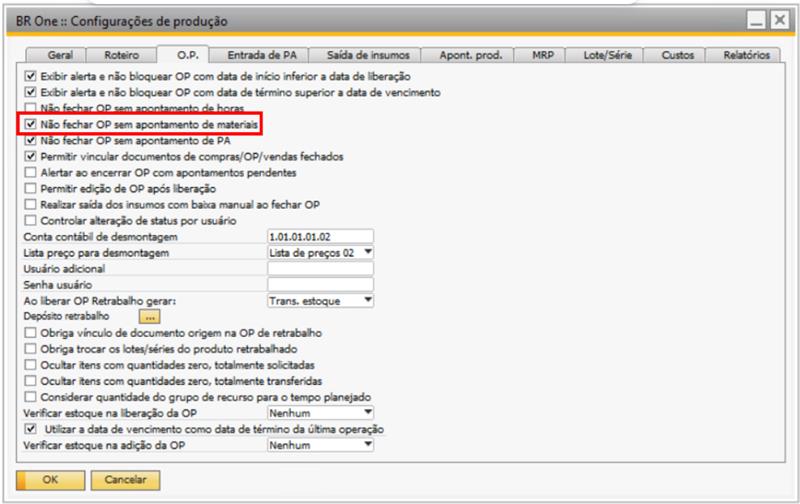This screenshot has height=504, width=800.
Task: Expand 'Verificar estoque na adição da OP' dropdown
Action: (367, 444)
